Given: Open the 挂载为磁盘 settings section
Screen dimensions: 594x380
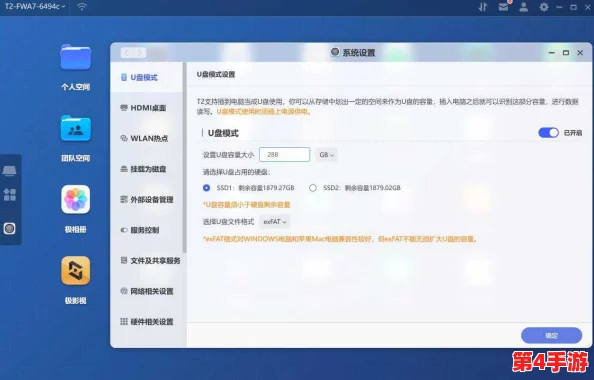Looking at the screenshot, I should coord(147,169).
